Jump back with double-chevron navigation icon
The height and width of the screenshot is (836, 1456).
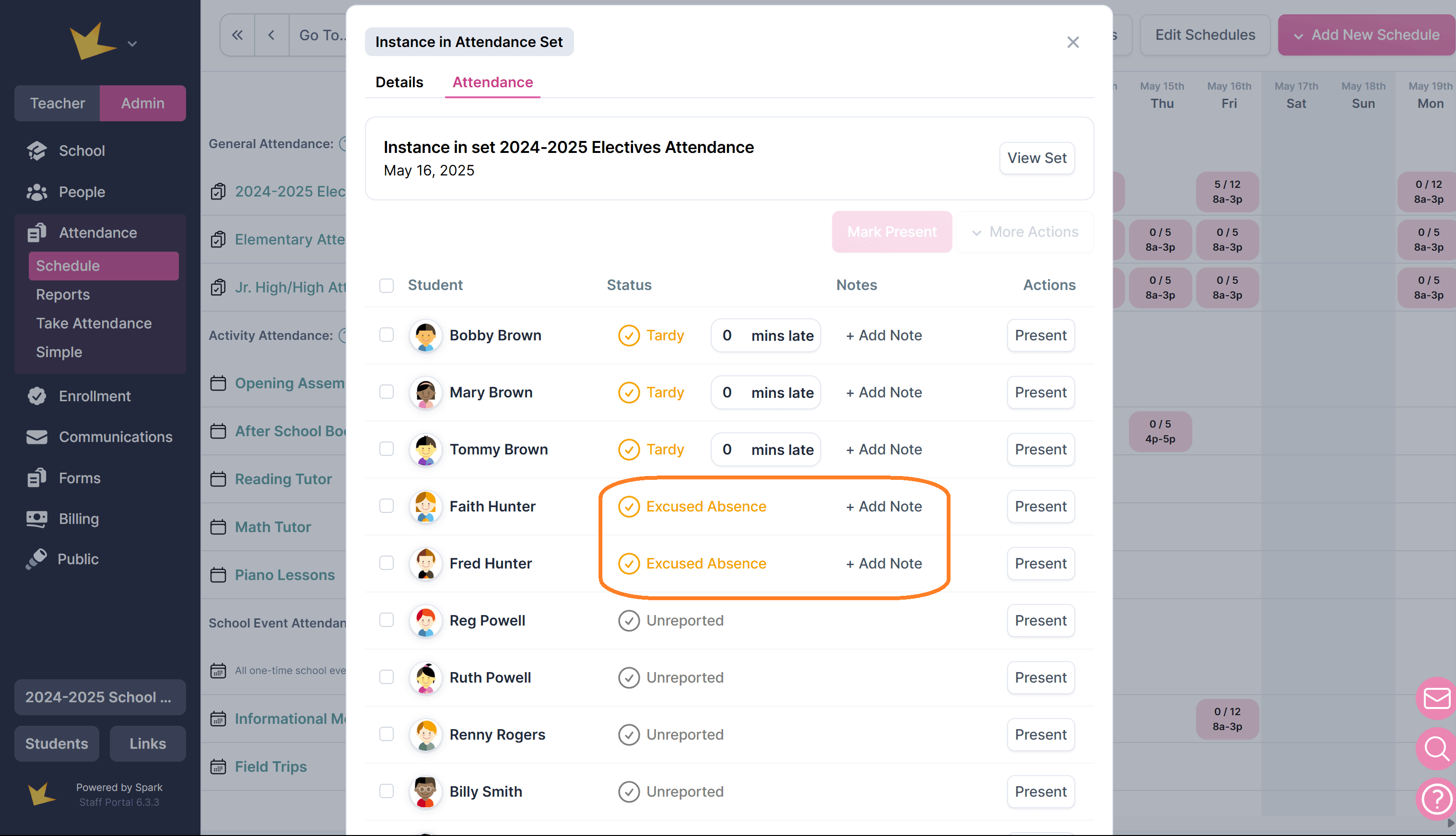pos(237,35)
